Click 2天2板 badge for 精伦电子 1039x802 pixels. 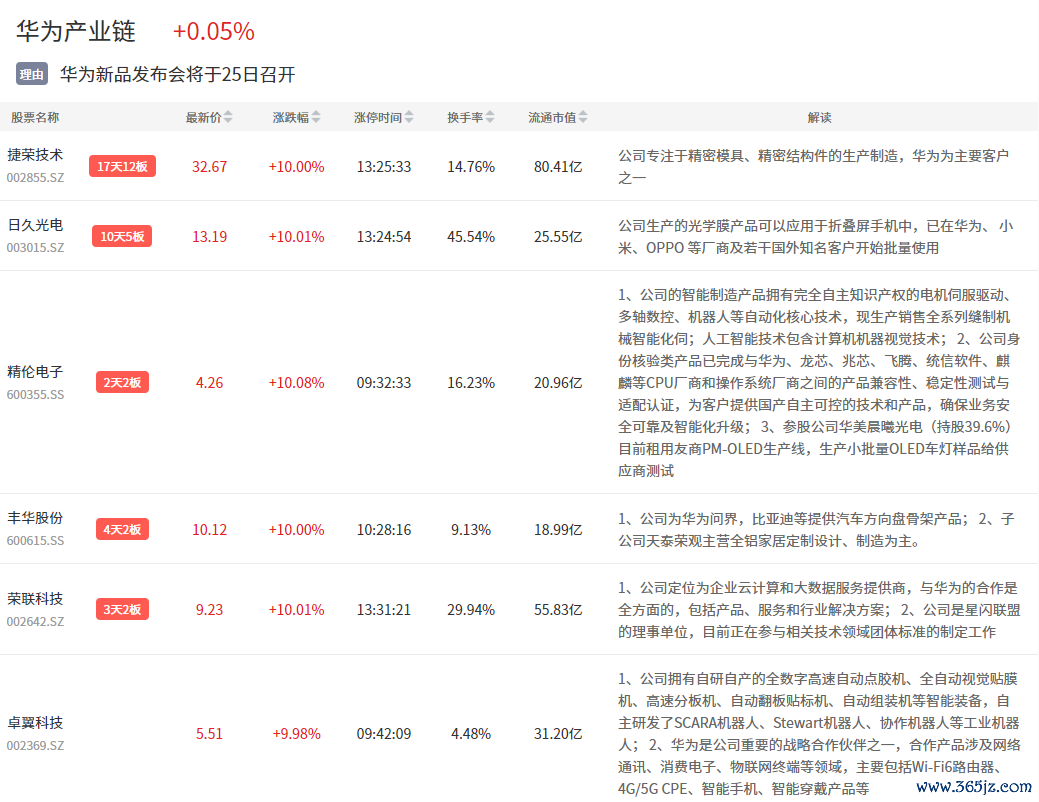click(x=122, y=382)
